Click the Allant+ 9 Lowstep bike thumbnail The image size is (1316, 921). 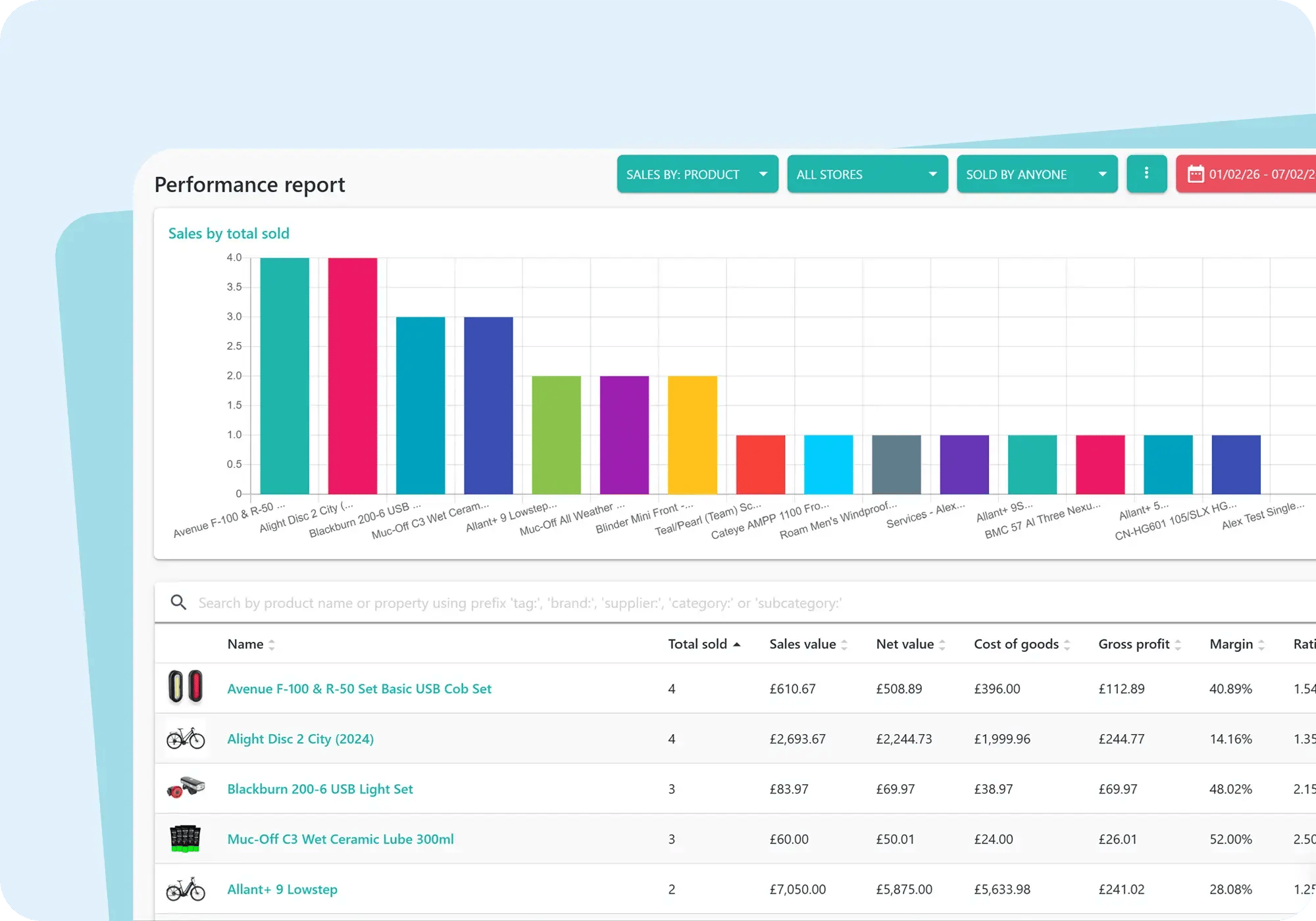[185, 889]
